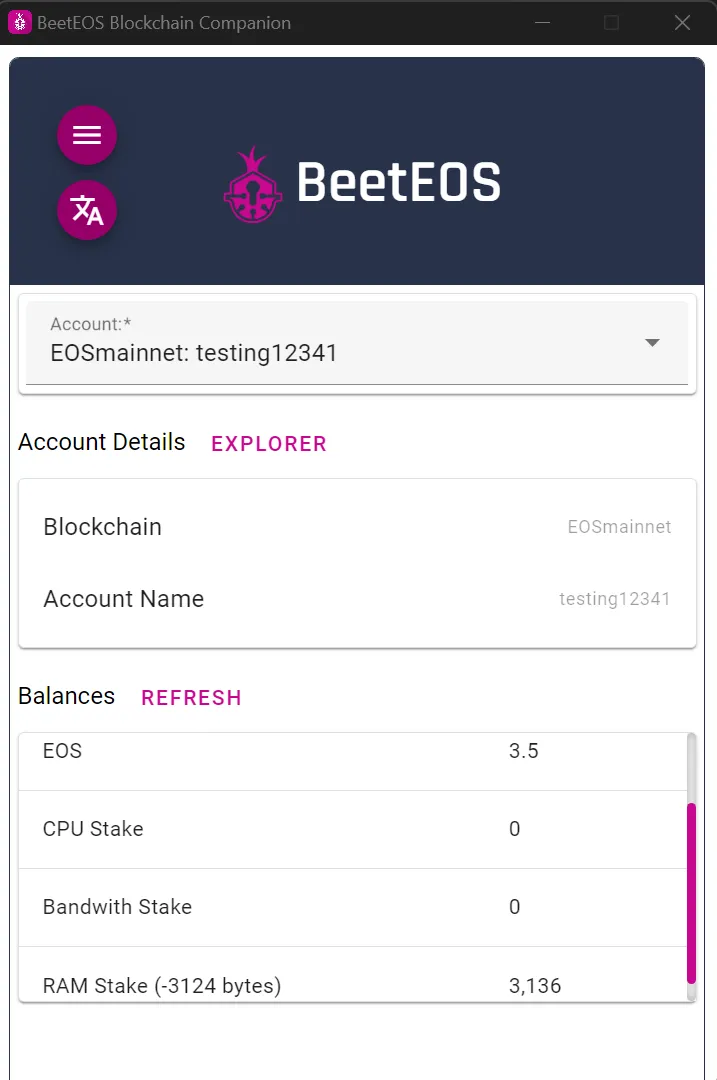The image size is (717, 1080).
Task: Select the EOSmainnet: testing12341 account field
Action: pyautogui.click(x=357, y=343)
